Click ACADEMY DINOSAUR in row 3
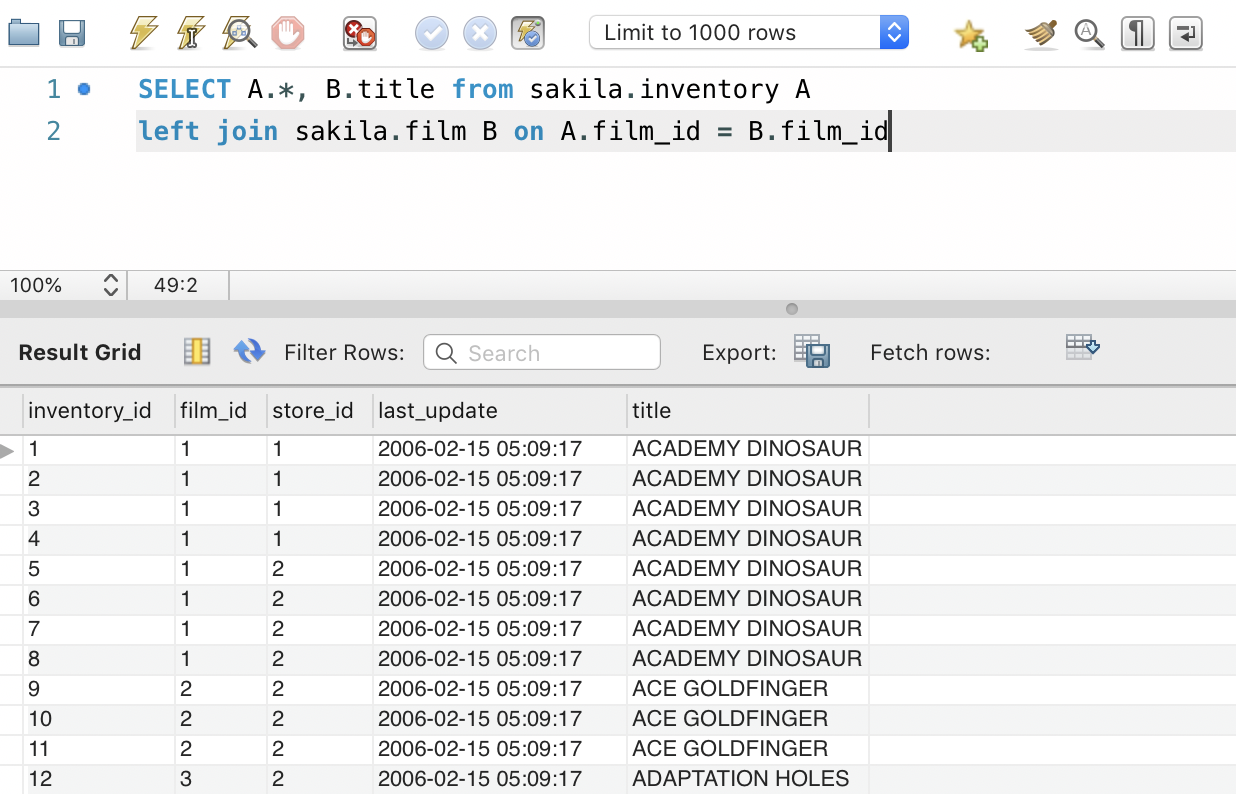The width and height of the screenshot is (1236, 794). 747,509
